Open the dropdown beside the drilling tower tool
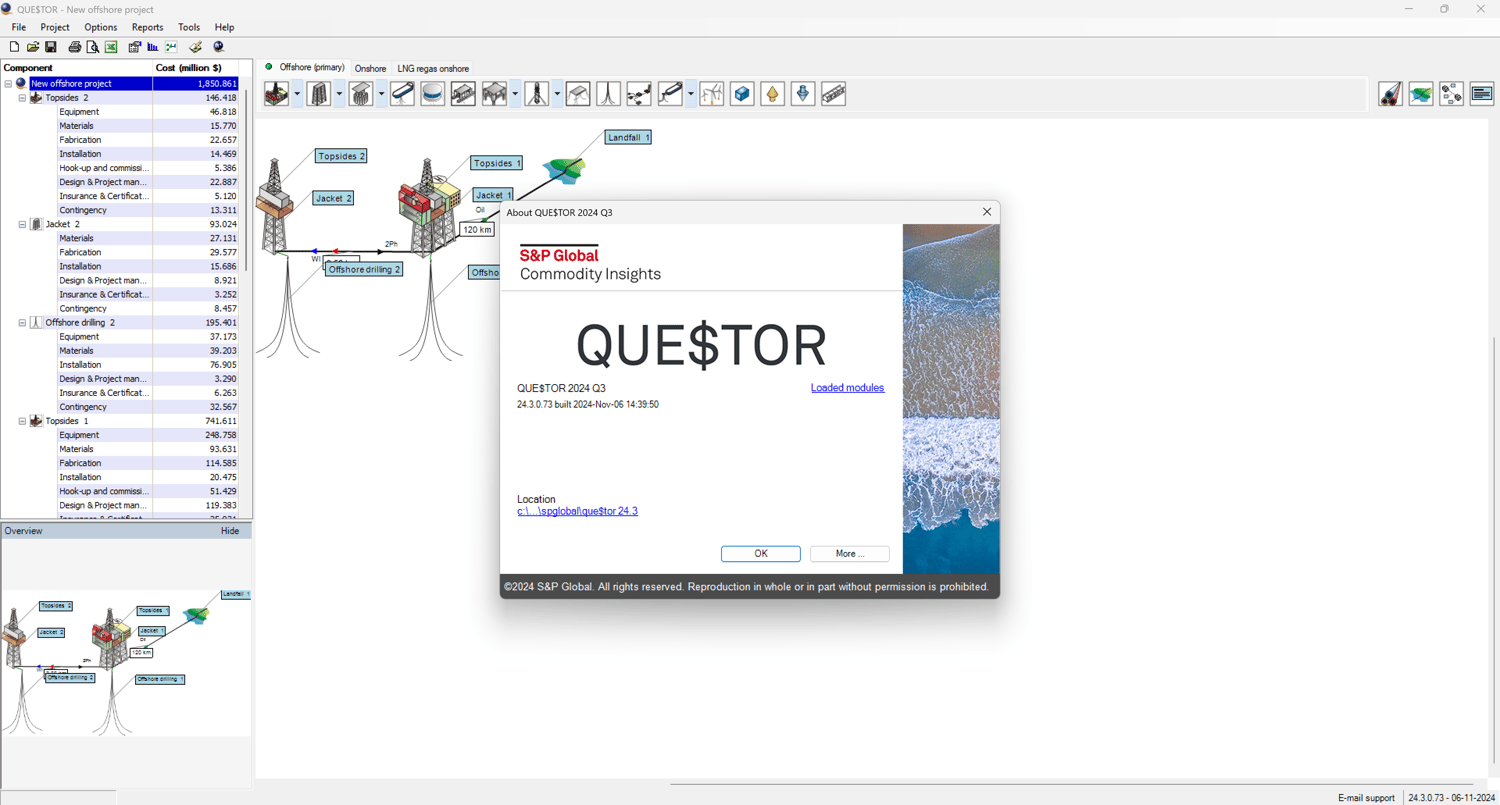The image size is (1500, 805). point(557,94)
